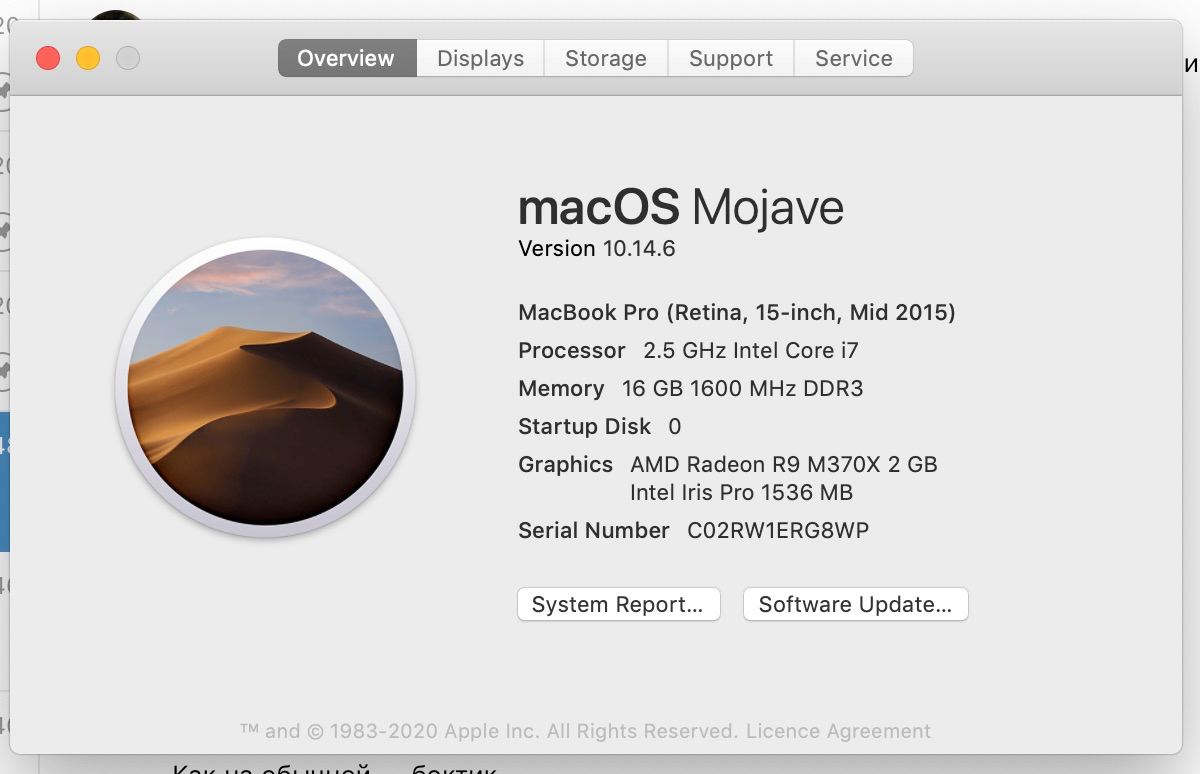
Task: Click the 2.5 GHz Intel Core i7 value
Action: point(751,351)
